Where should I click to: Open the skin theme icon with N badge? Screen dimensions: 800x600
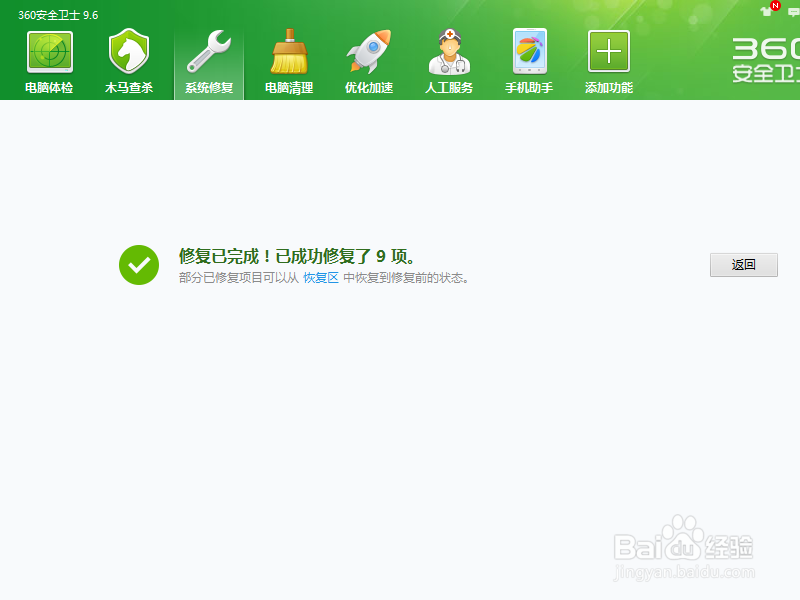pyautogui.click(x=765, y=13)
